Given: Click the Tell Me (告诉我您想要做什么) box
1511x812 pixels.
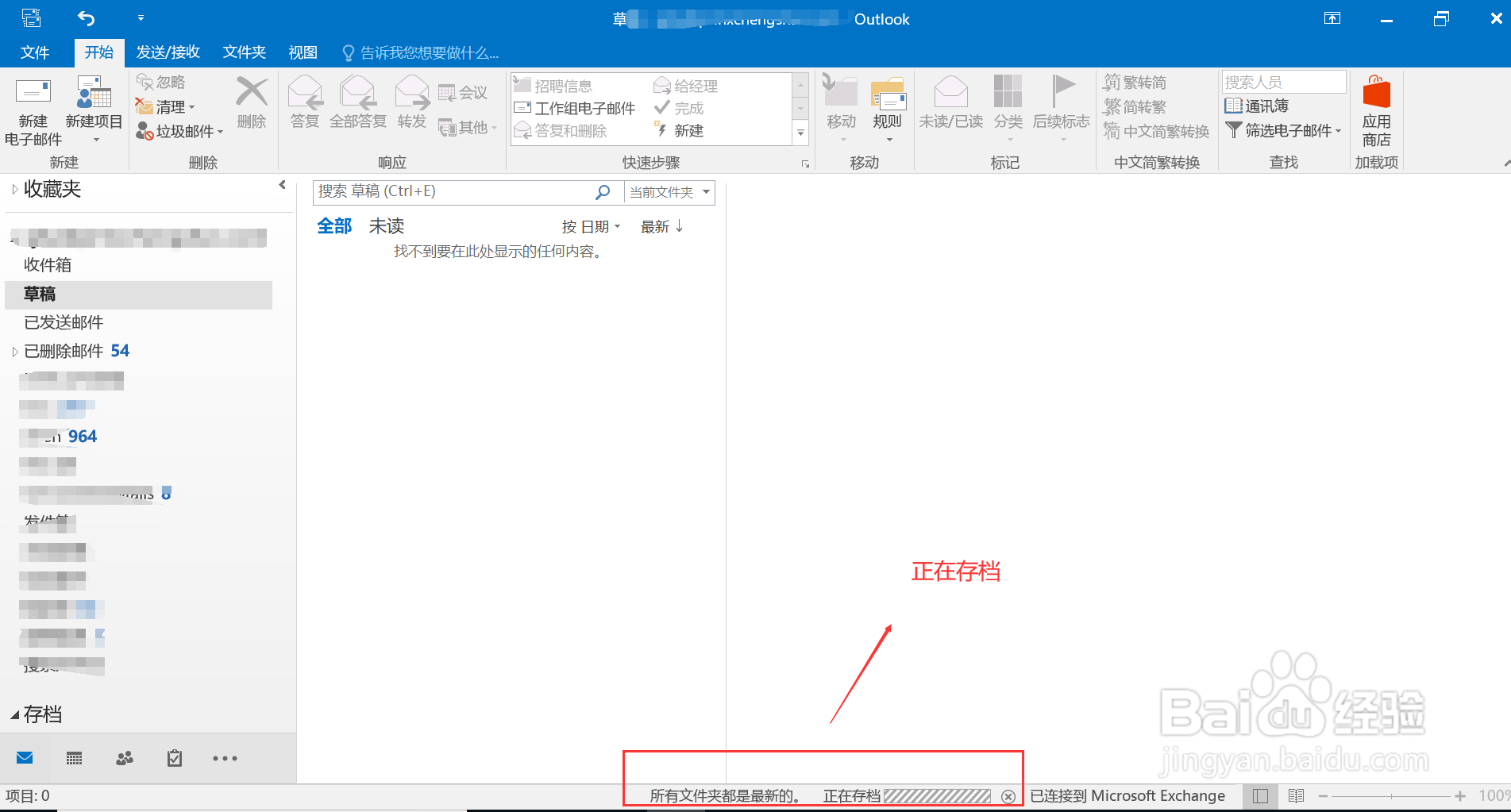Looking at the screenshot, I should click(421, 53).
